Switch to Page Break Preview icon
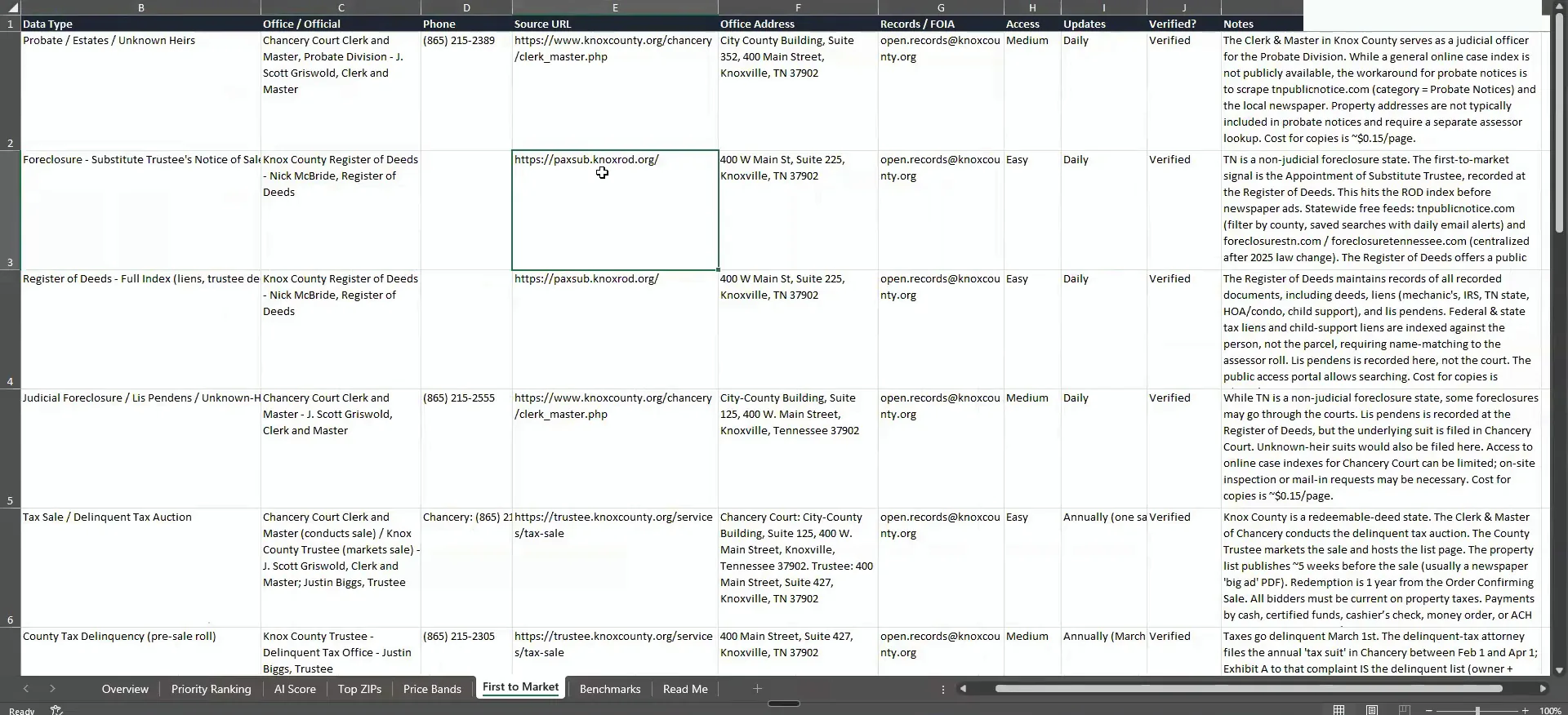 click(x=1405, y=710)
